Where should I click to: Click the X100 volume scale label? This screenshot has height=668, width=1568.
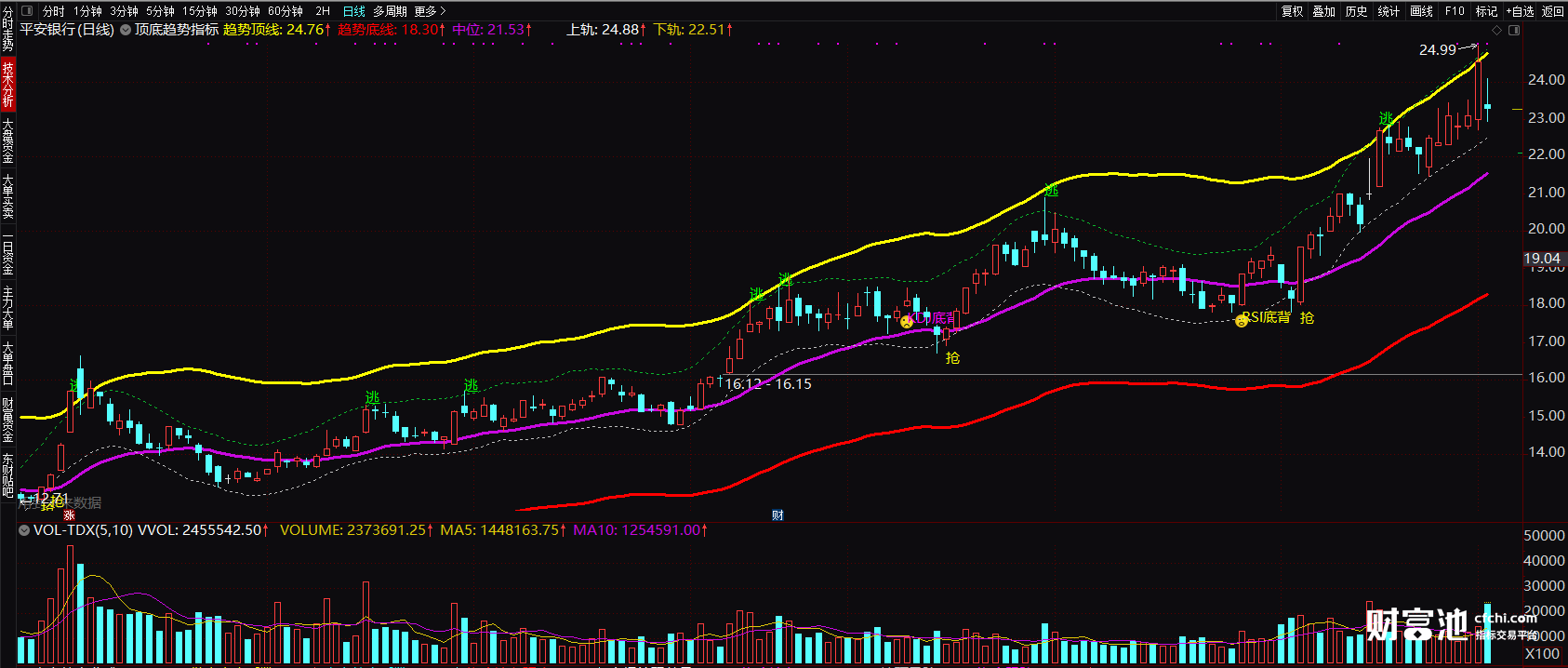click(1542, 654)
